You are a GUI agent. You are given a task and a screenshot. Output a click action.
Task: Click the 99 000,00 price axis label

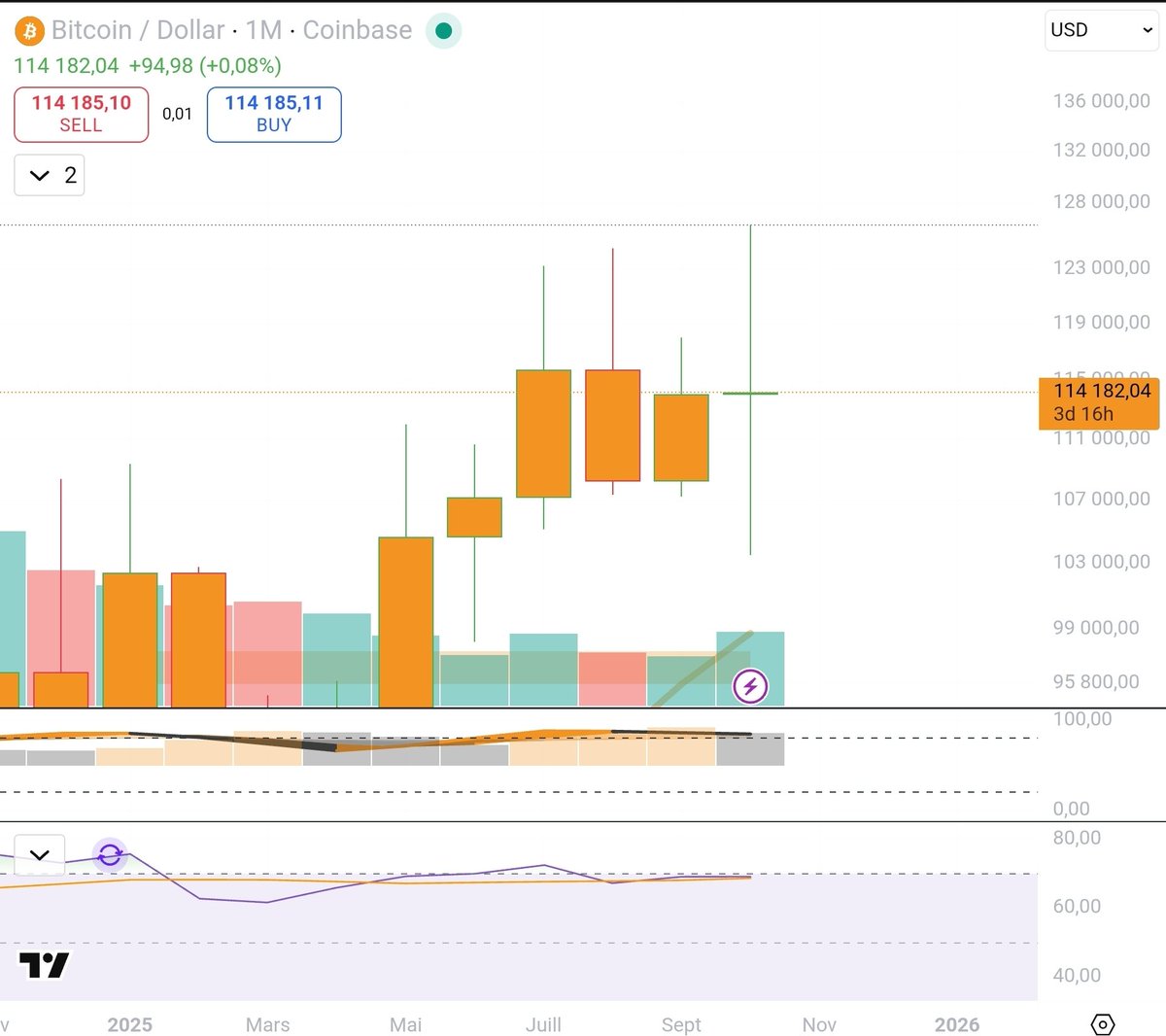1096,628
